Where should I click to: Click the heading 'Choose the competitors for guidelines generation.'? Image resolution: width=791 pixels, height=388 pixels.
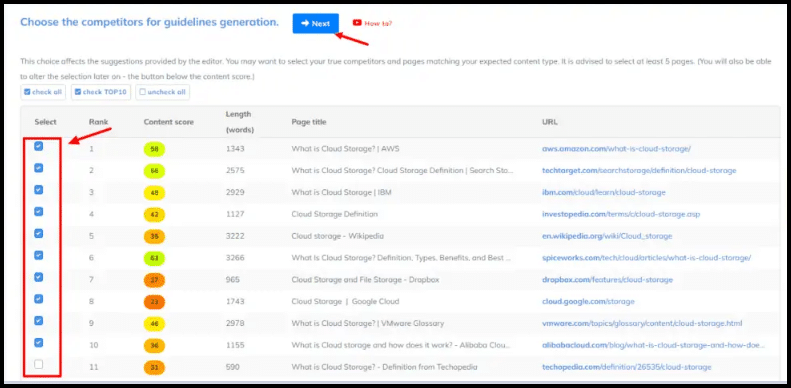coord(149,22)
